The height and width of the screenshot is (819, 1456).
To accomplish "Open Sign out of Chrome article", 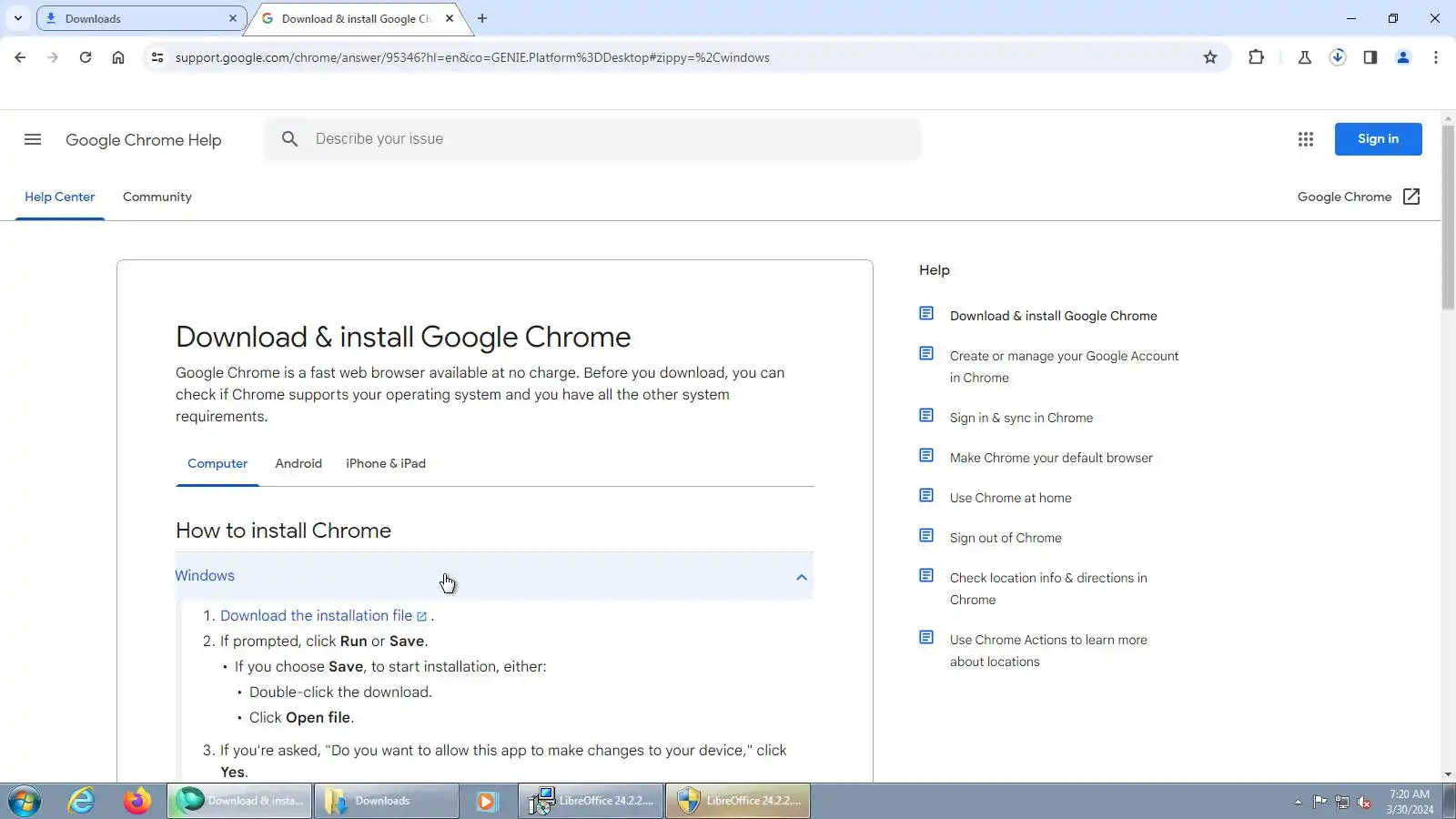I will (1006, 538).
